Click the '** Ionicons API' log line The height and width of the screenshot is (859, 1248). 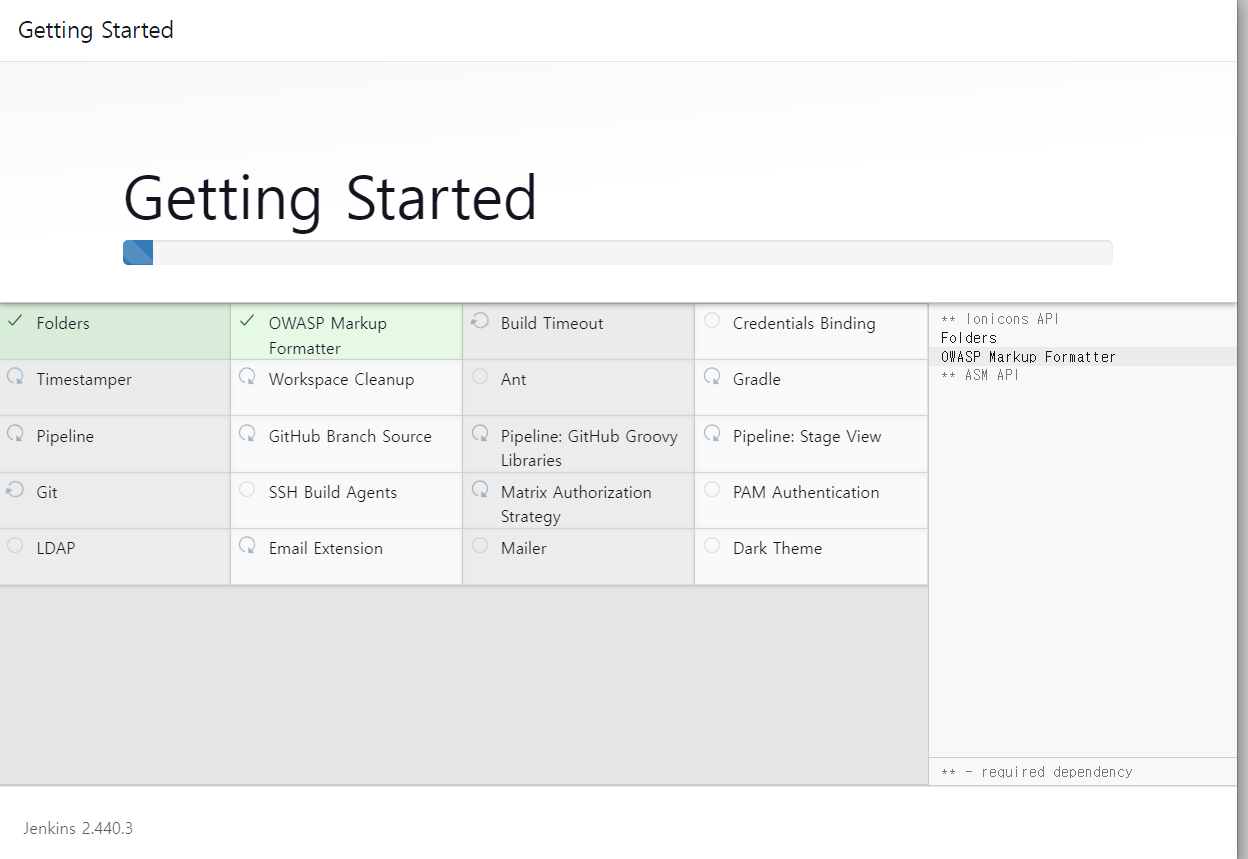pos(999,319)
